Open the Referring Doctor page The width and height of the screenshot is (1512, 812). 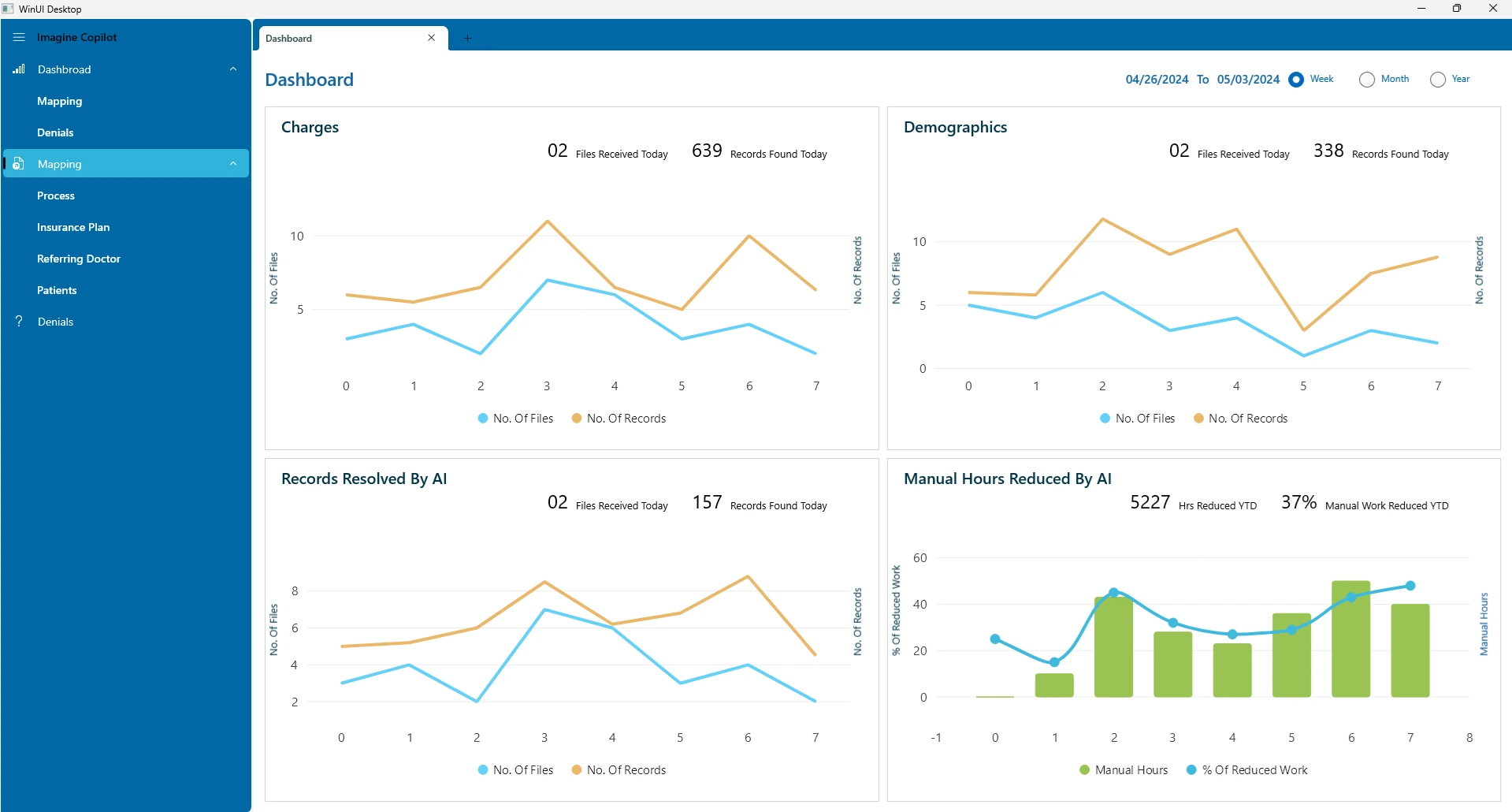coord(79,259)
